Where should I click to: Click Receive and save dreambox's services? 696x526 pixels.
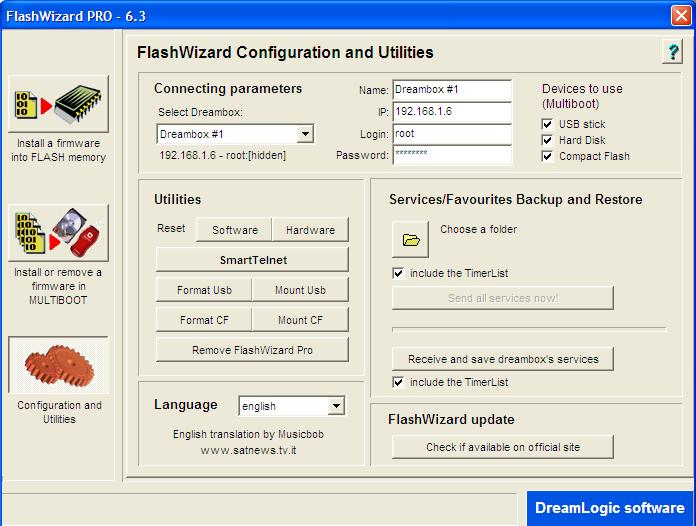[x=503, y=359]
